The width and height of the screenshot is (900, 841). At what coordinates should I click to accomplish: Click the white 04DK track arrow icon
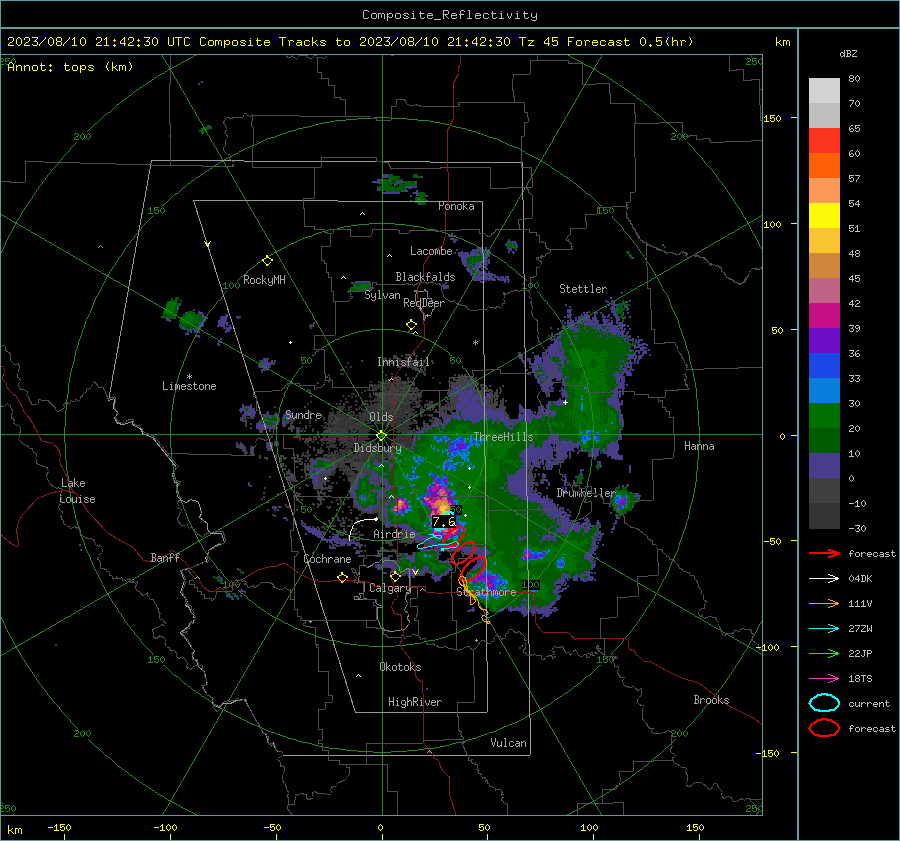click(x=824, y=578)
